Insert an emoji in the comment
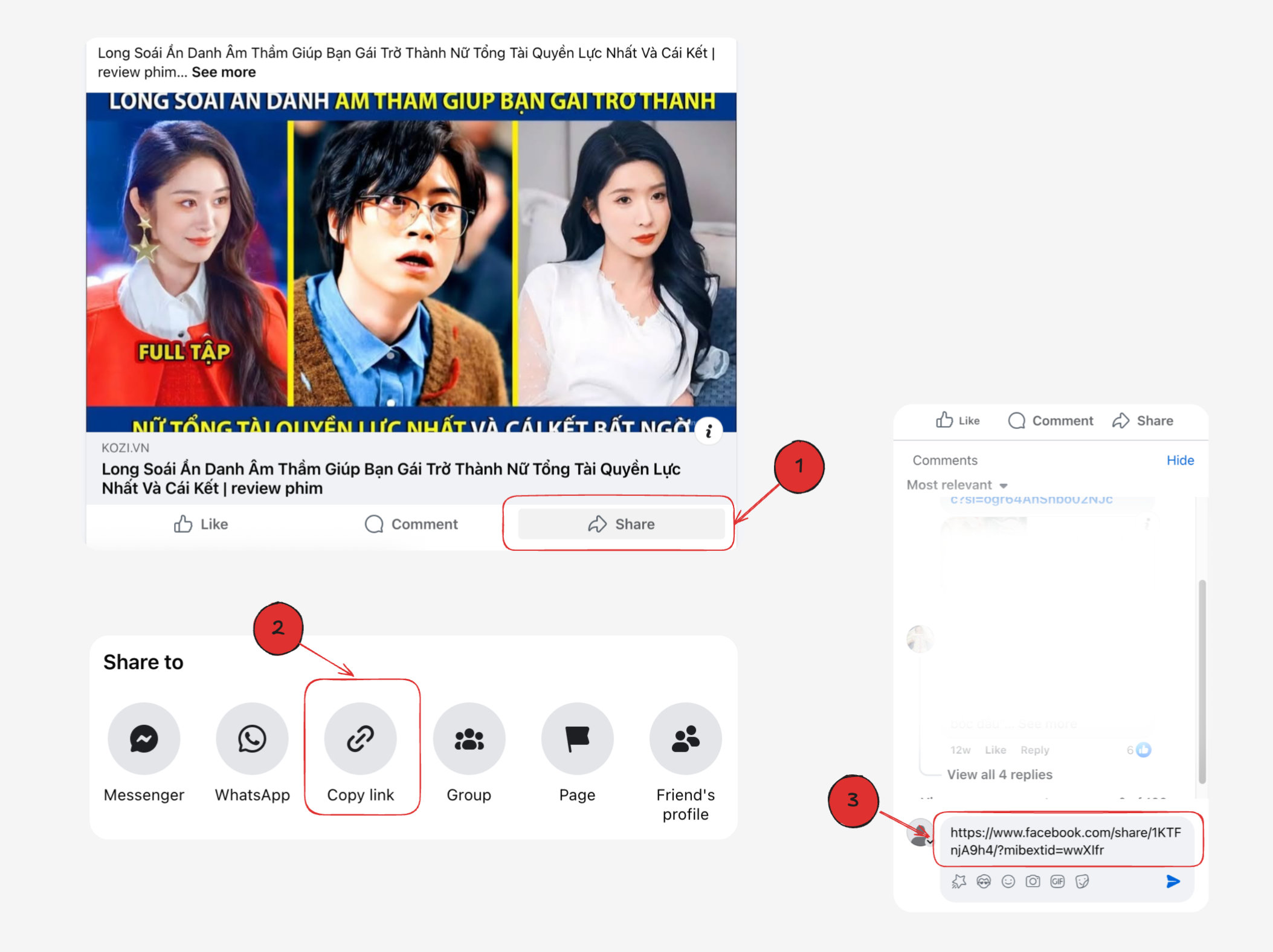Screen dimensions: 1273x952 click(x=1008, y=881)
